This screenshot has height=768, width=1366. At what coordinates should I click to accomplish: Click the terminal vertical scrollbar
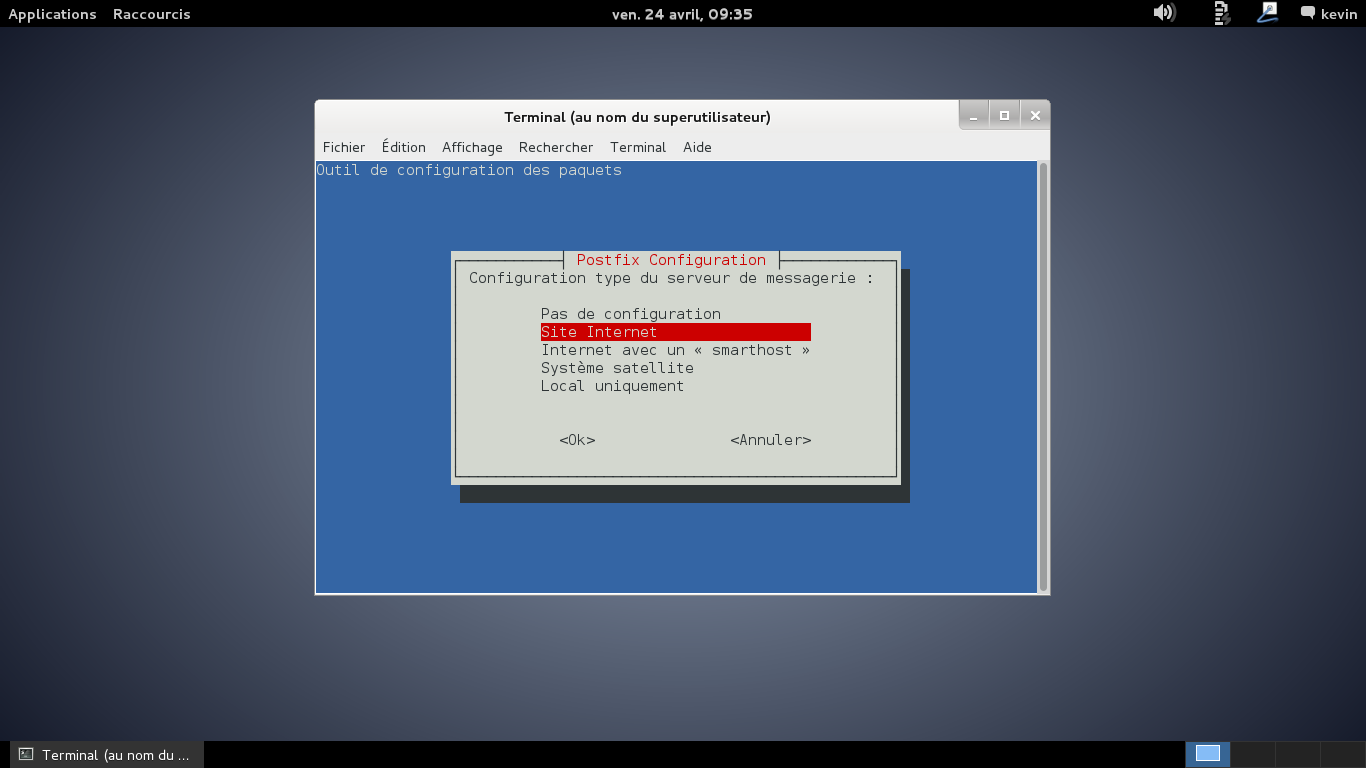pyautogui.click(x=1043, y=377)
